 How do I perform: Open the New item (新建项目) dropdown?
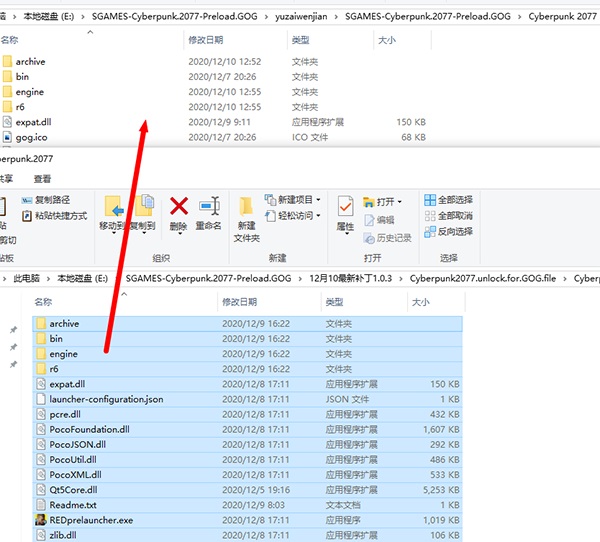294,200
